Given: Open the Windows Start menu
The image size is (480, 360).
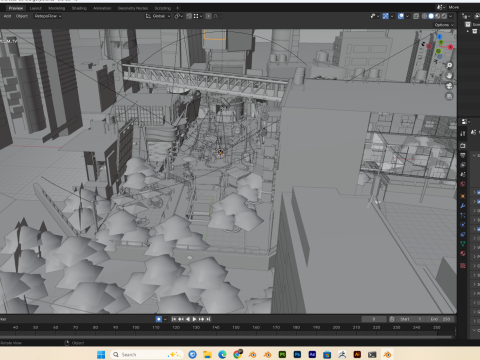Looking at the screenshot, I should coord(101,354).
